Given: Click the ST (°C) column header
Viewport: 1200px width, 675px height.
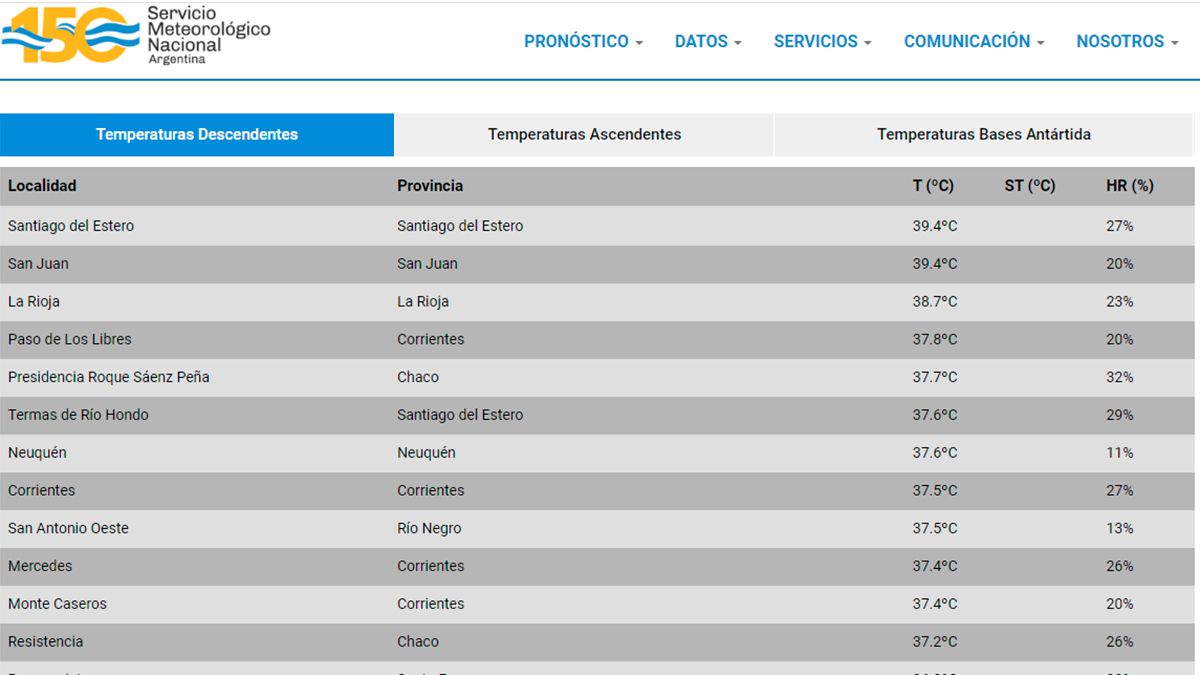Looking at the screenshot, I should [1029, 186].
